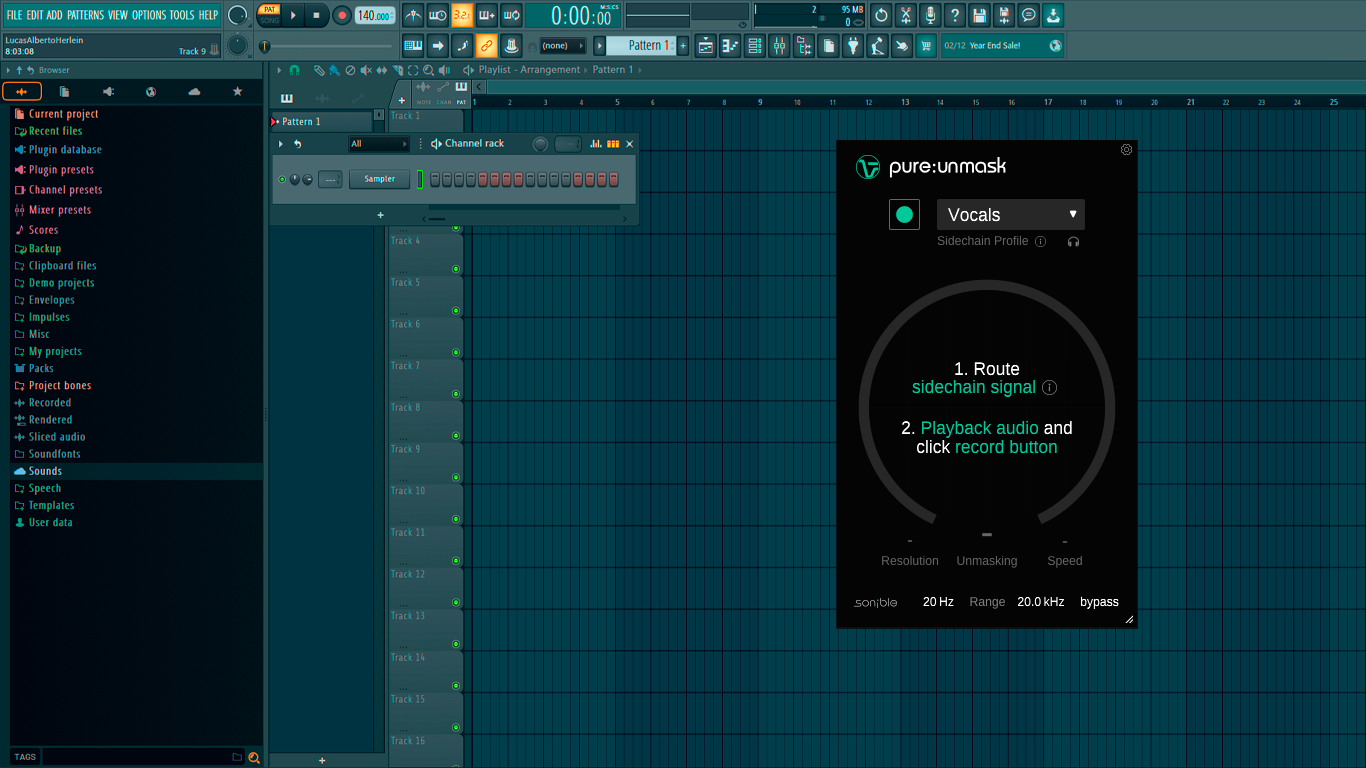Open the PATTERNS menu
1366x768 pixels.
85,15
